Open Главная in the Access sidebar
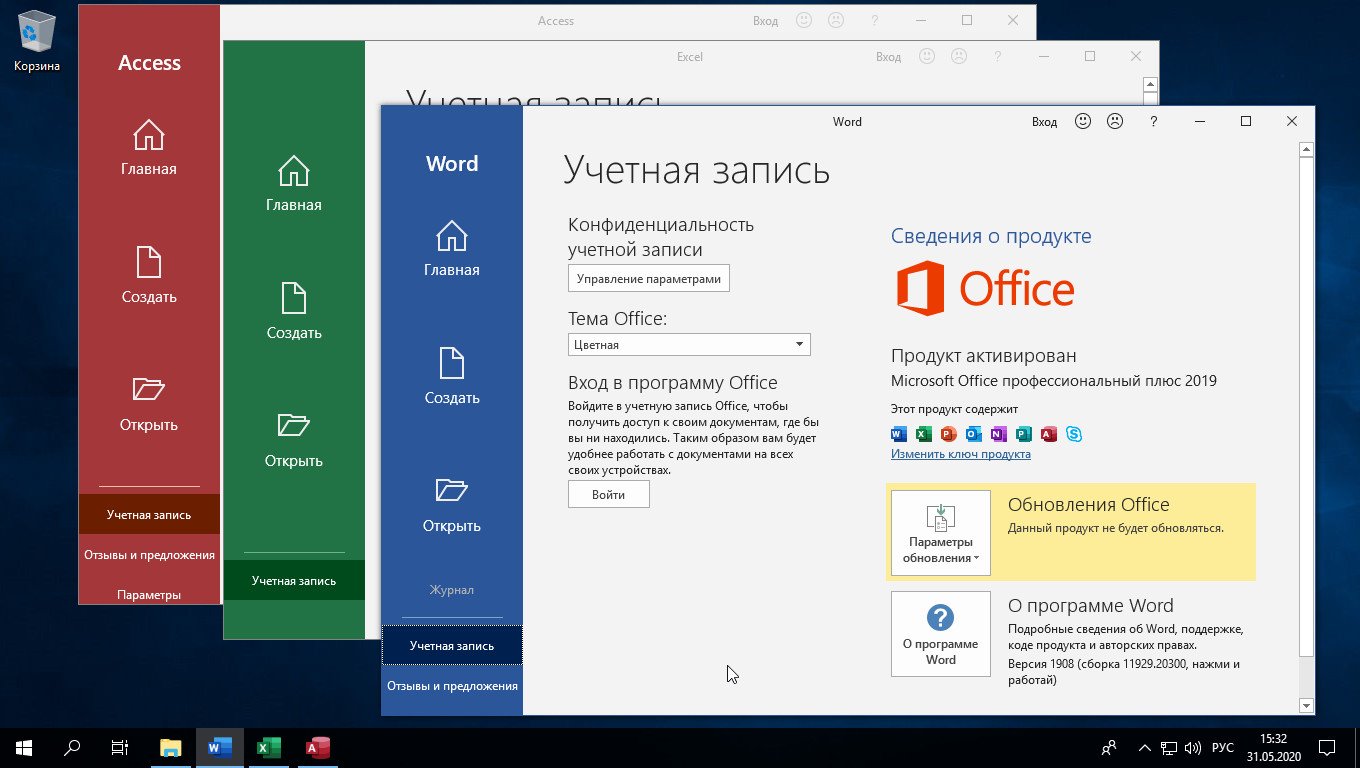The height and width of the screenshot is (768, 1360). point(149,148)
